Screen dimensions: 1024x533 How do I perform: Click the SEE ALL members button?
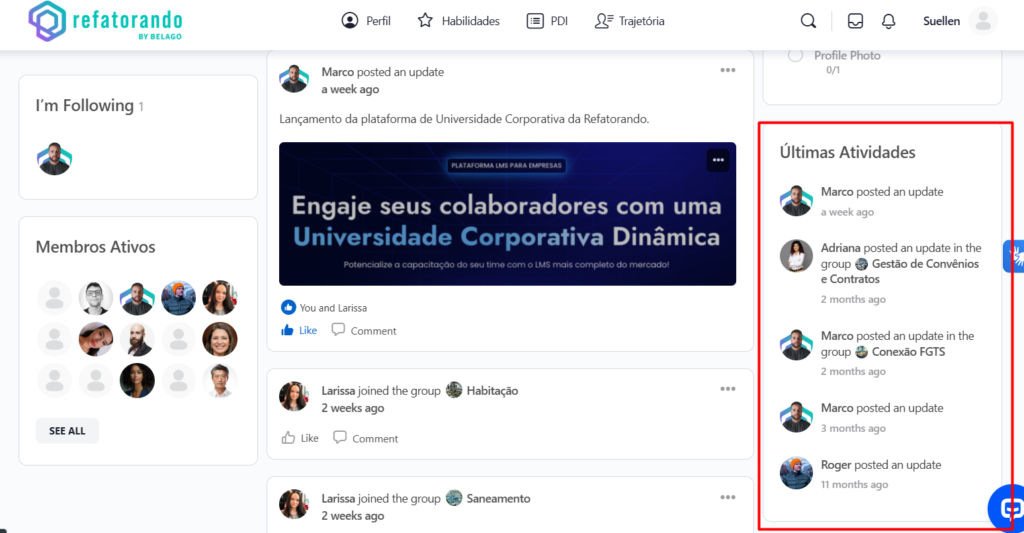[67, 431]
